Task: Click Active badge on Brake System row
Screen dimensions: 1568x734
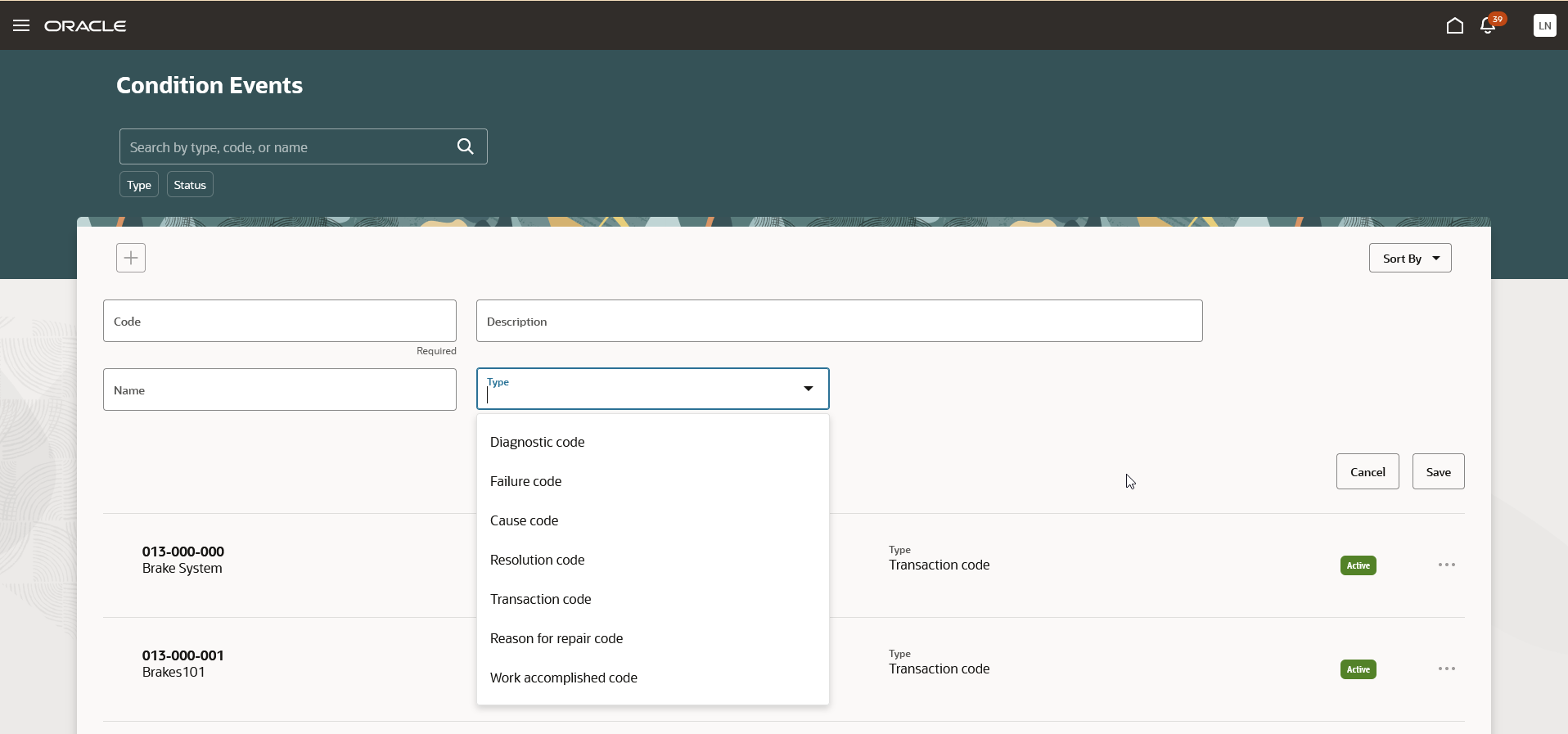Action: [1358, 565]
